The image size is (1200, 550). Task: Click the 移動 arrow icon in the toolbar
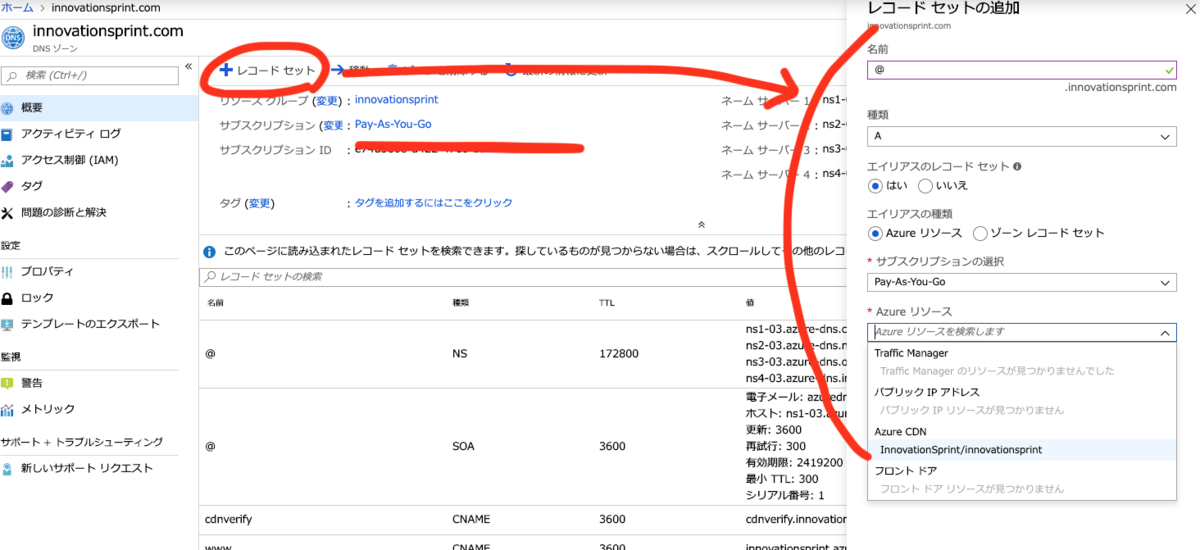coord(337,70)
